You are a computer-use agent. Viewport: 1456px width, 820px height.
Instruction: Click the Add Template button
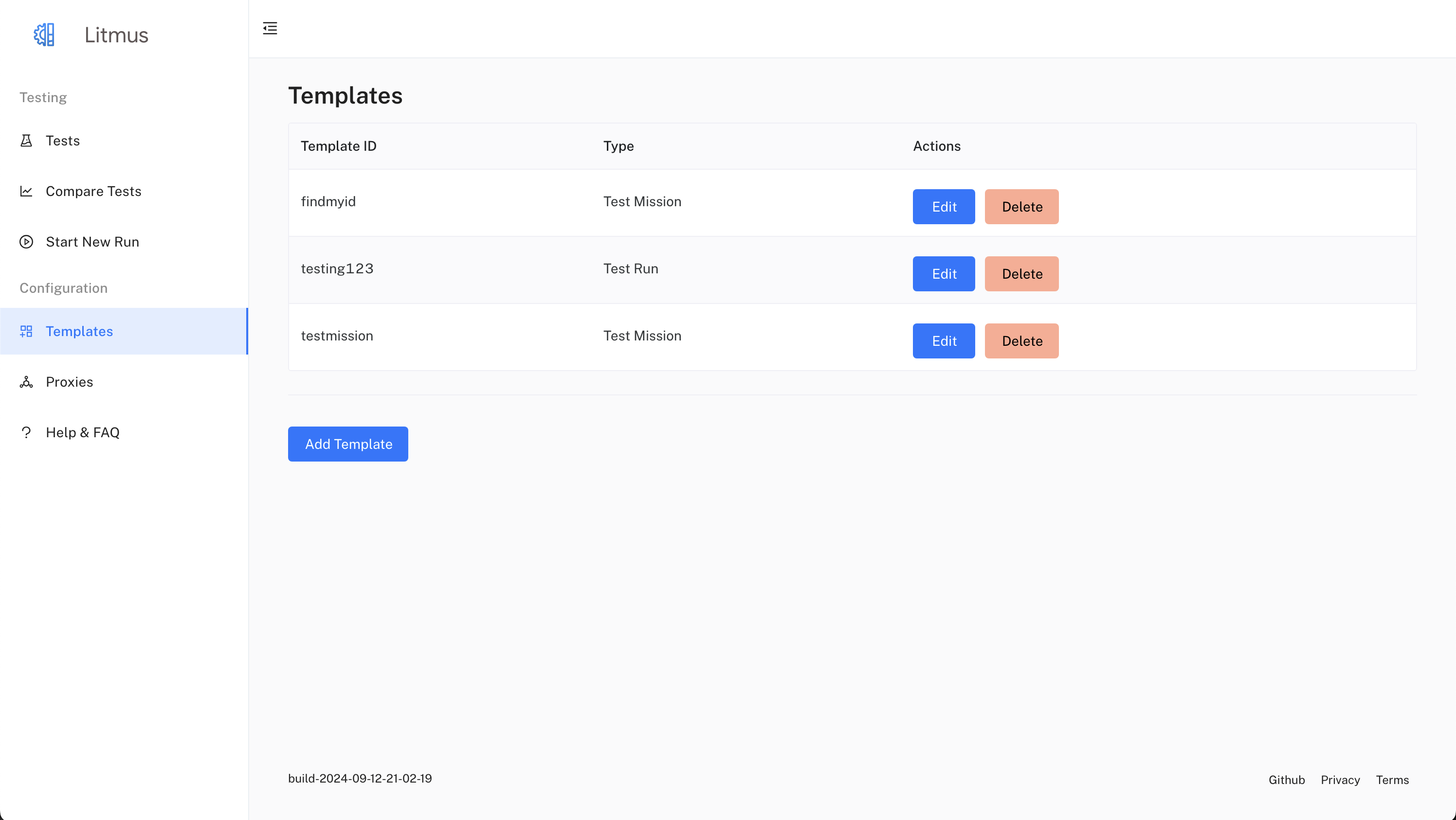(348, 445)
